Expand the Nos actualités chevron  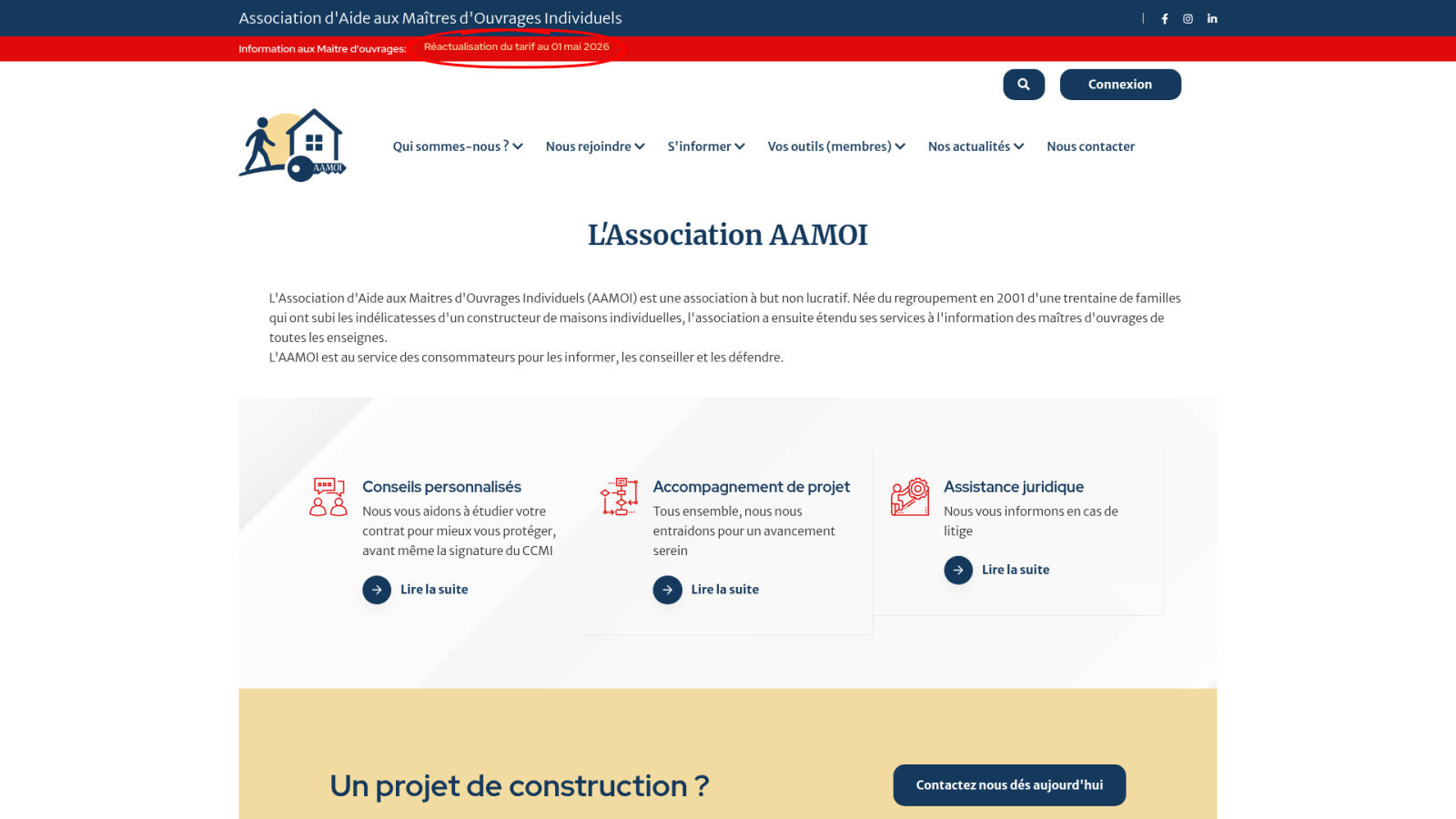click(1018, 147)
